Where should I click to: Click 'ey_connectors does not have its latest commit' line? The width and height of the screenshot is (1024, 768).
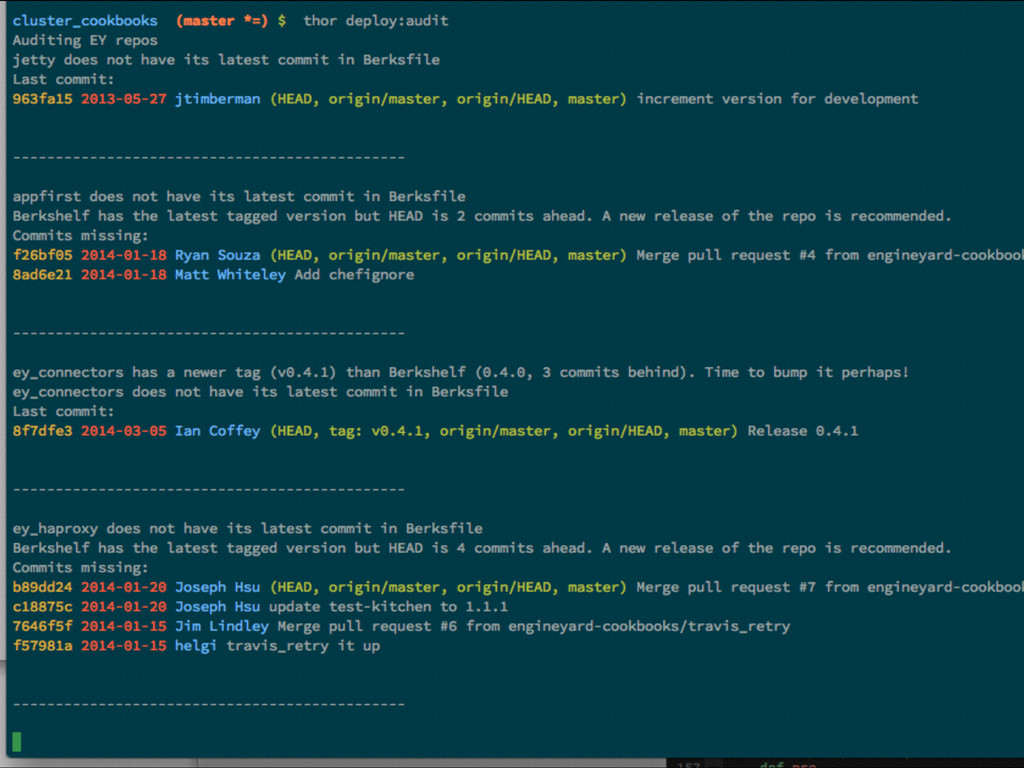click(x=260, y=392)
